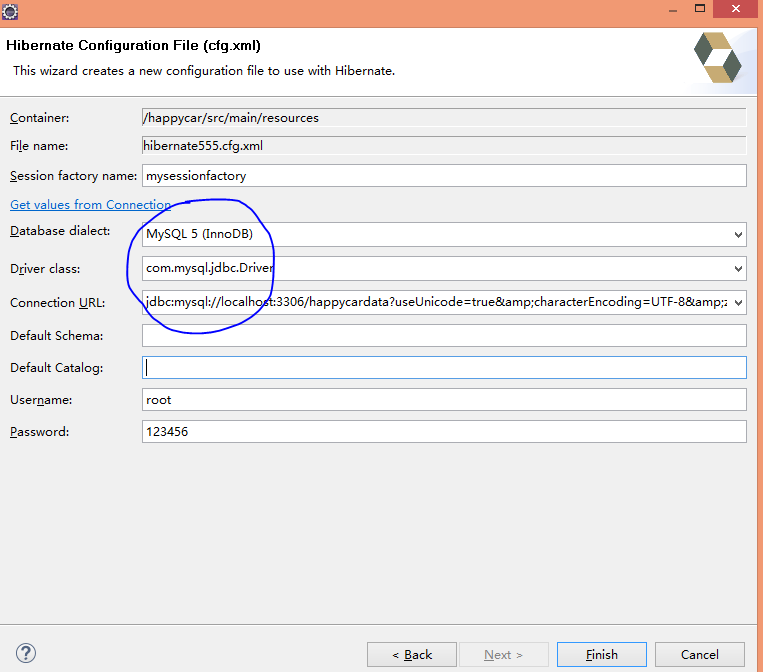Expand the Driver class dropdown arrow
Image resolution: width=763 pixels, height=672 pixels.
[x=738, y=269]
